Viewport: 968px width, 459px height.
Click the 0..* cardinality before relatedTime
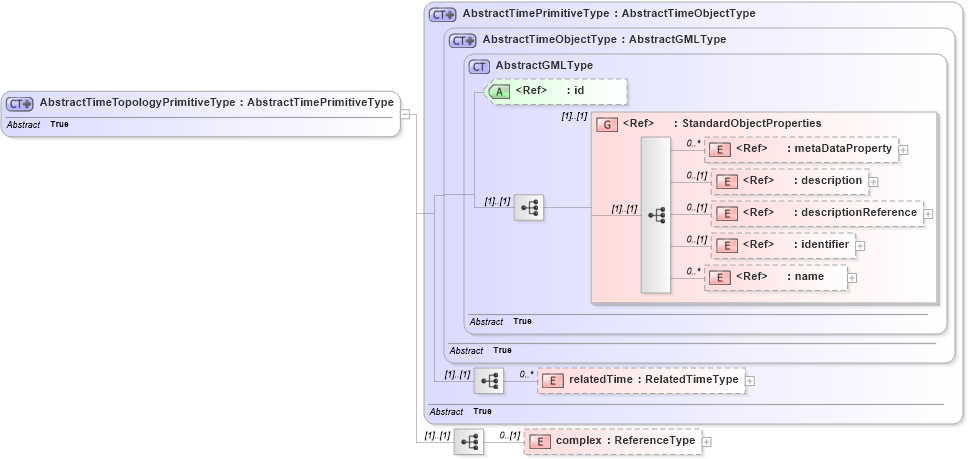point(527,374)
